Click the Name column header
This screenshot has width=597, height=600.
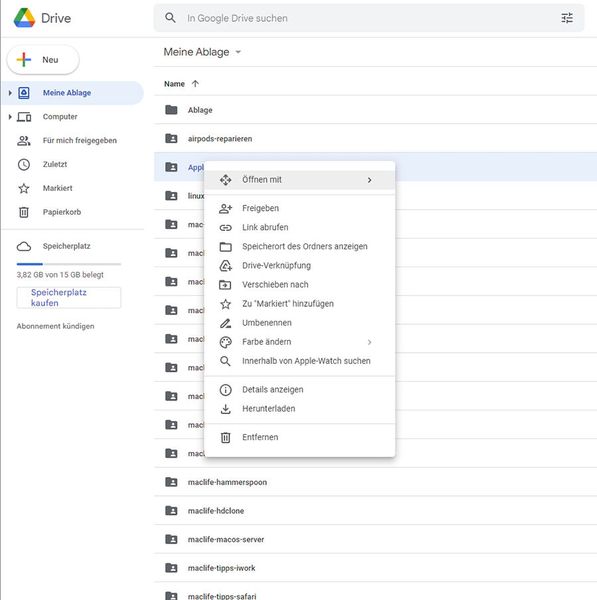click(x=174, y=84)
